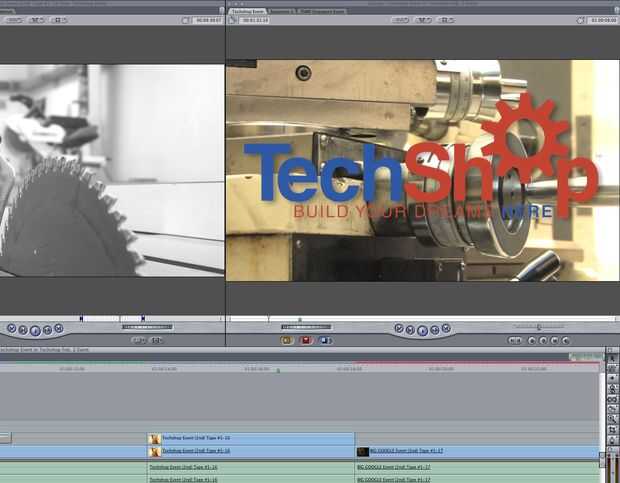Click the In point marker on Viewer scrubber
The image size is (620, 483).
(x=81, y=319)
